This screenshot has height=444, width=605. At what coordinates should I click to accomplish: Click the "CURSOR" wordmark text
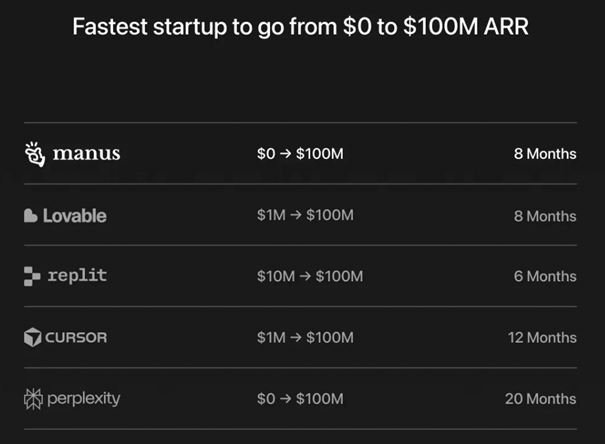77,338
